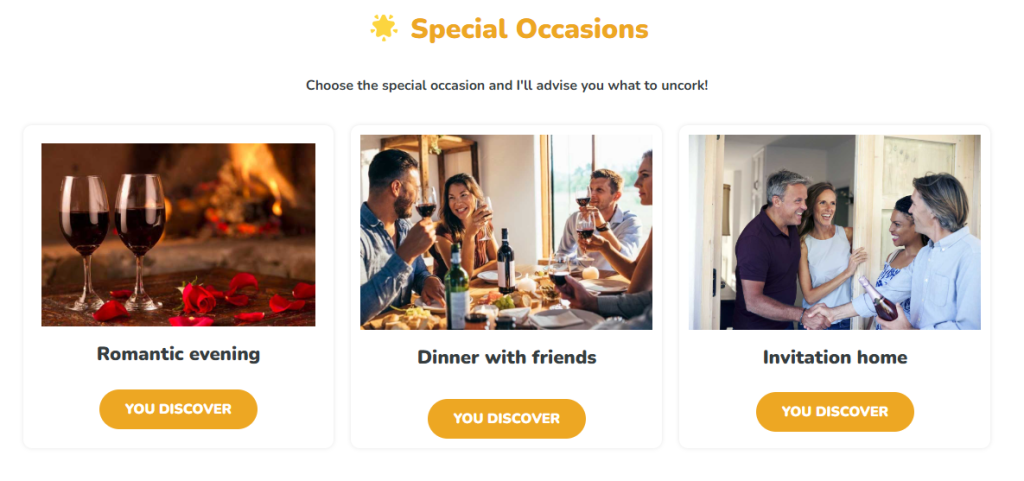Select the Dinner with friends title
This screenshot has width=1024, height=481.
506,357
